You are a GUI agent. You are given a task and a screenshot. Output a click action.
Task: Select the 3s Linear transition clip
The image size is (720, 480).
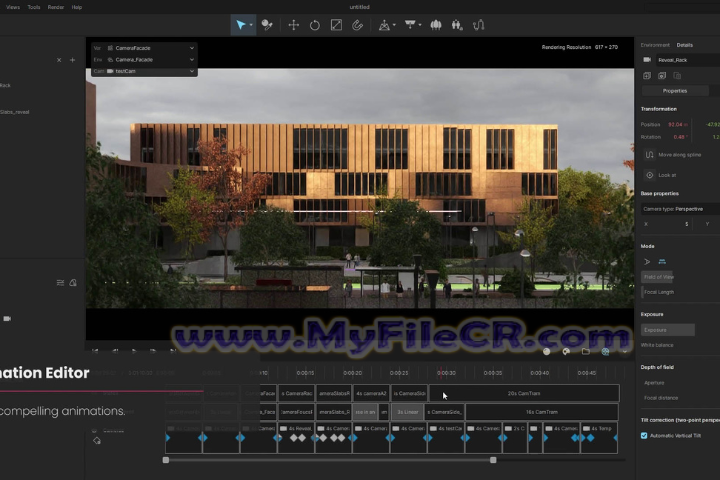[x=407, y=412]
